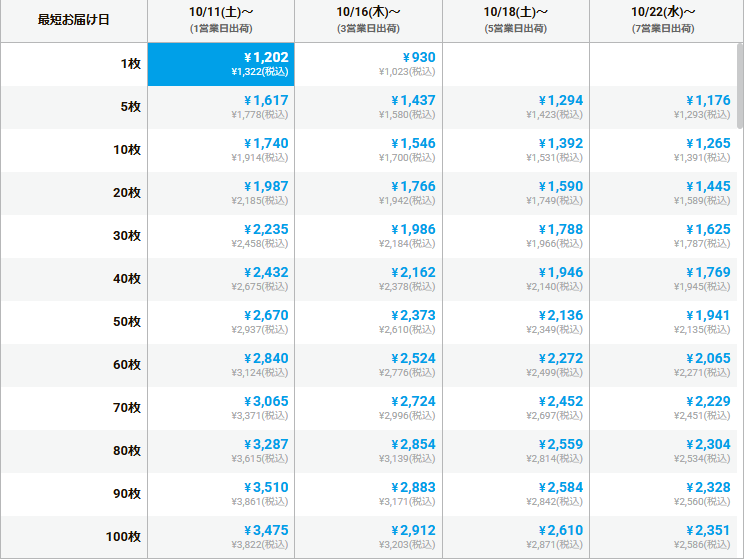Select ¥2,351 price for 100枚
The height and width of the screenshot is (560, 746).
tap(663, 537)
